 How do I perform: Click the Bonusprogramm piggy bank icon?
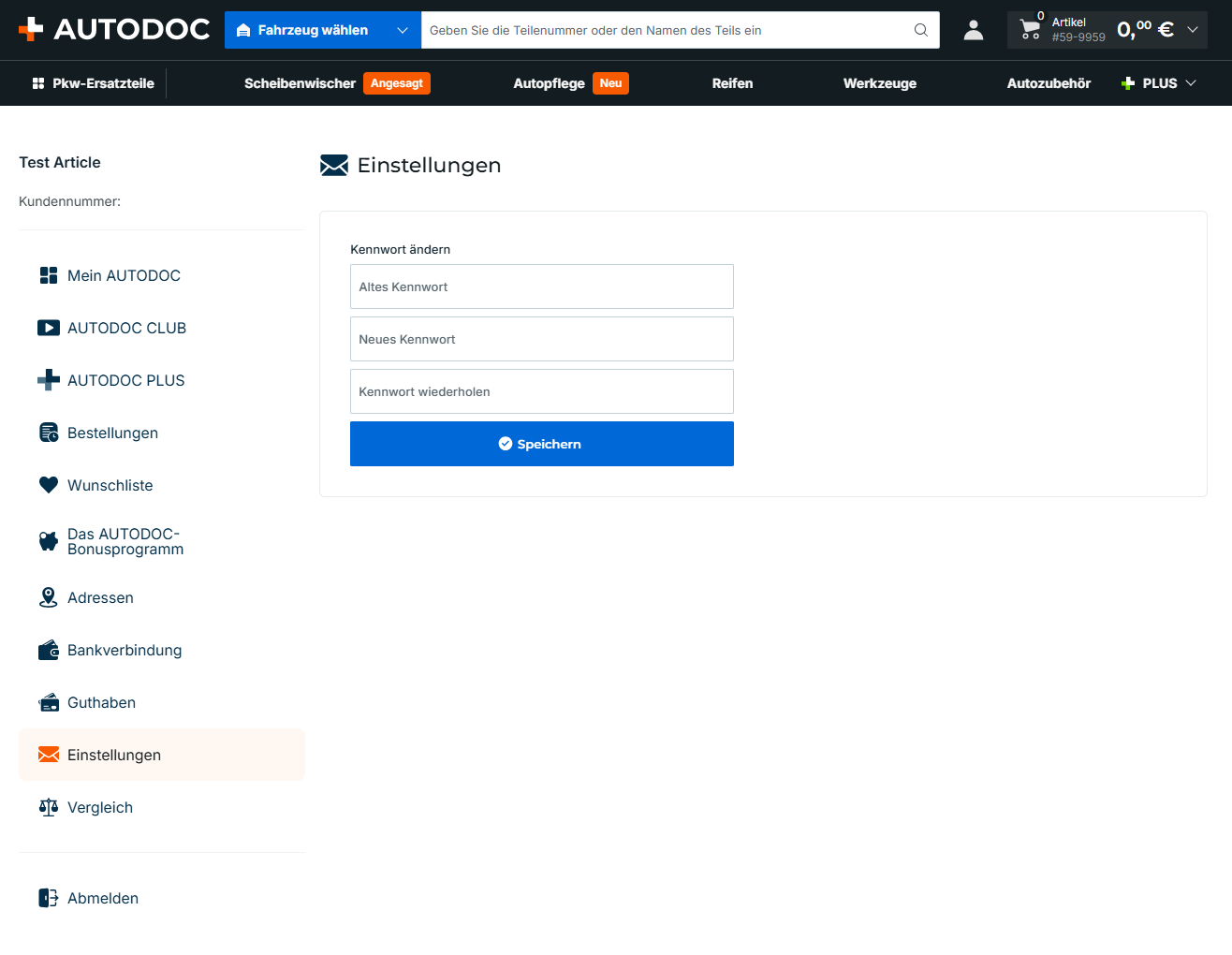coord(49,541)
